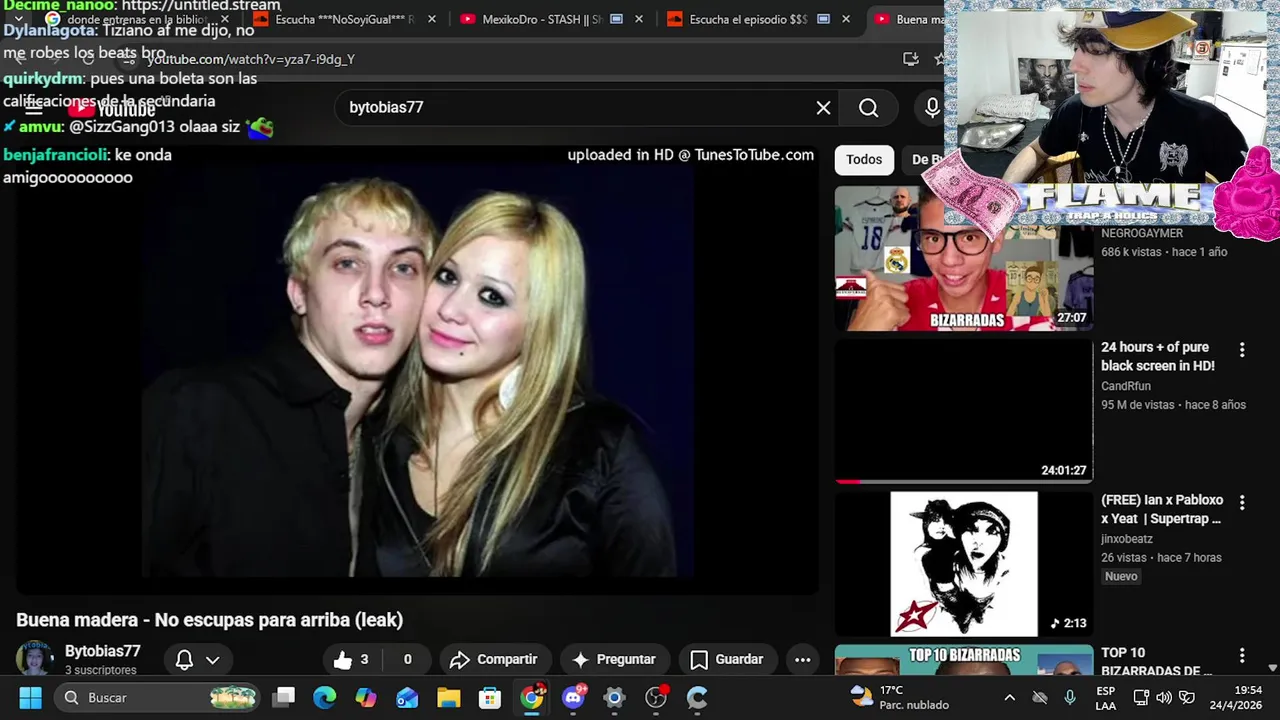Run the YouTube search with magnifier button
1280x720 pixels.
pos(868,108)
